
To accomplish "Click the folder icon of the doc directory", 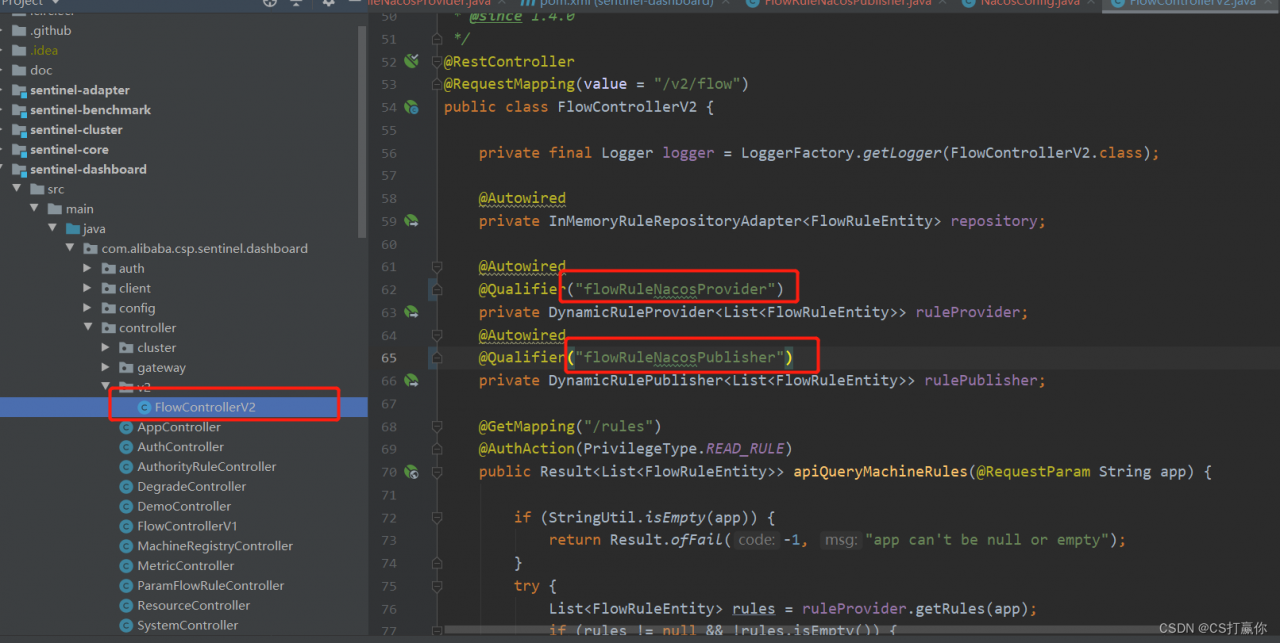I will pyautogui.click(x=19, y=70).
